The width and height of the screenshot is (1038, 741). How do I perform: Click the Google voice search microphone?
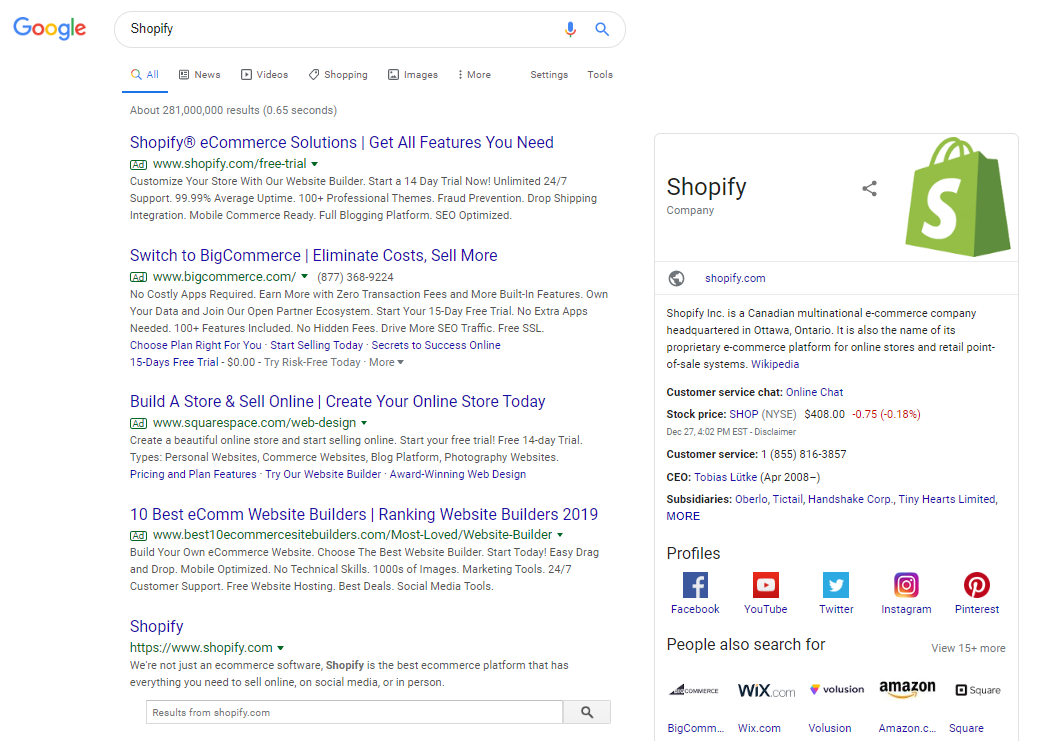coord(570,29)
